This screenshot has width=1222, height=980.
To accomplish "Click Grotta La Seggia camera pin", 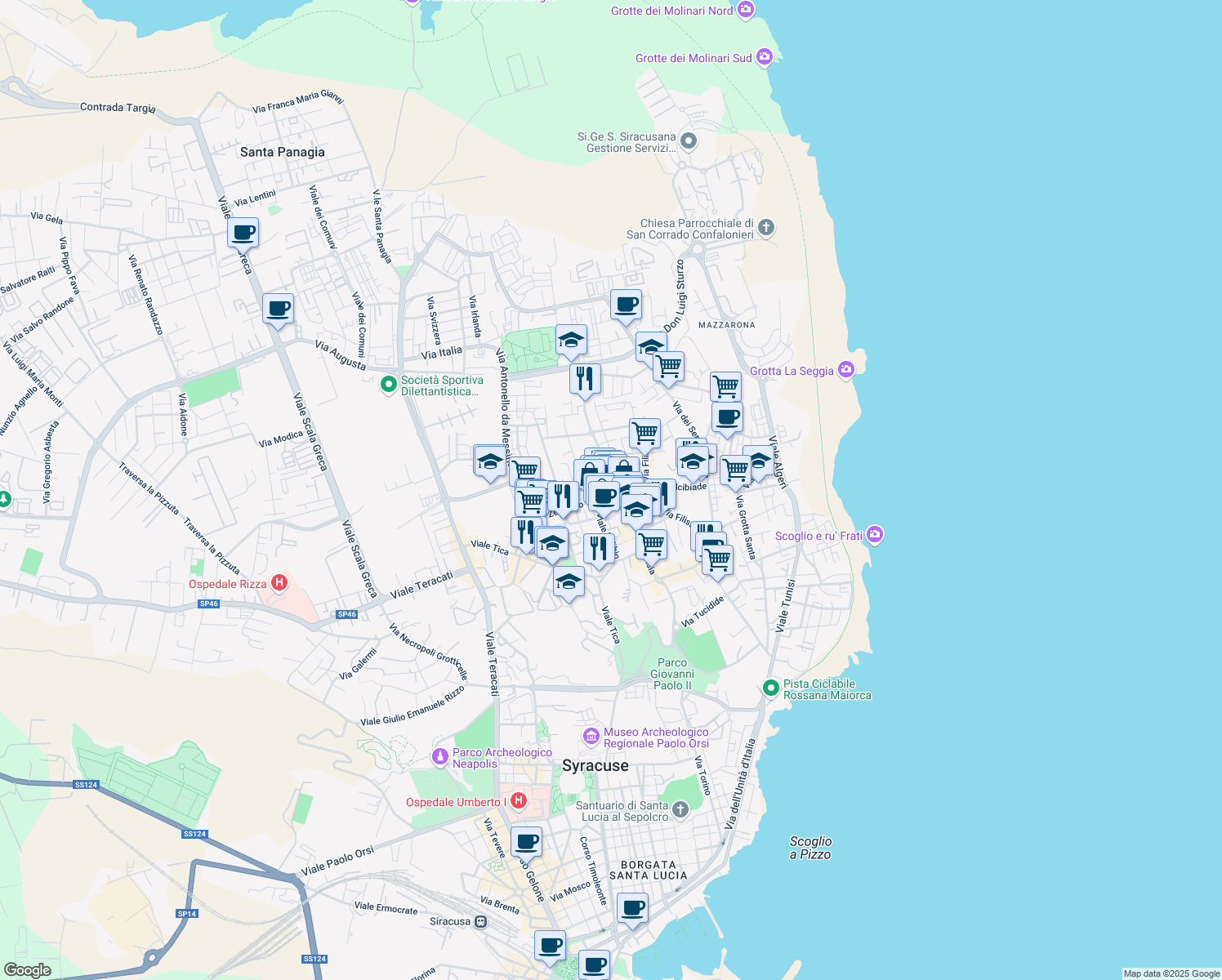I will pos(846,370).
